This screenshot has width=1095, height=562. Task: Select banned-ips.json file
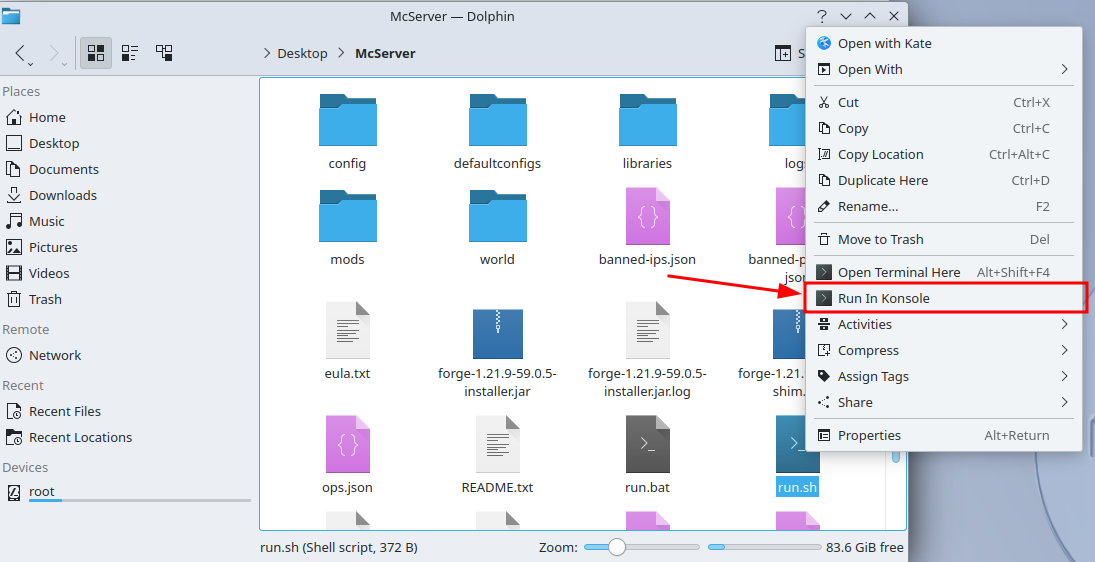click(647, 217)
